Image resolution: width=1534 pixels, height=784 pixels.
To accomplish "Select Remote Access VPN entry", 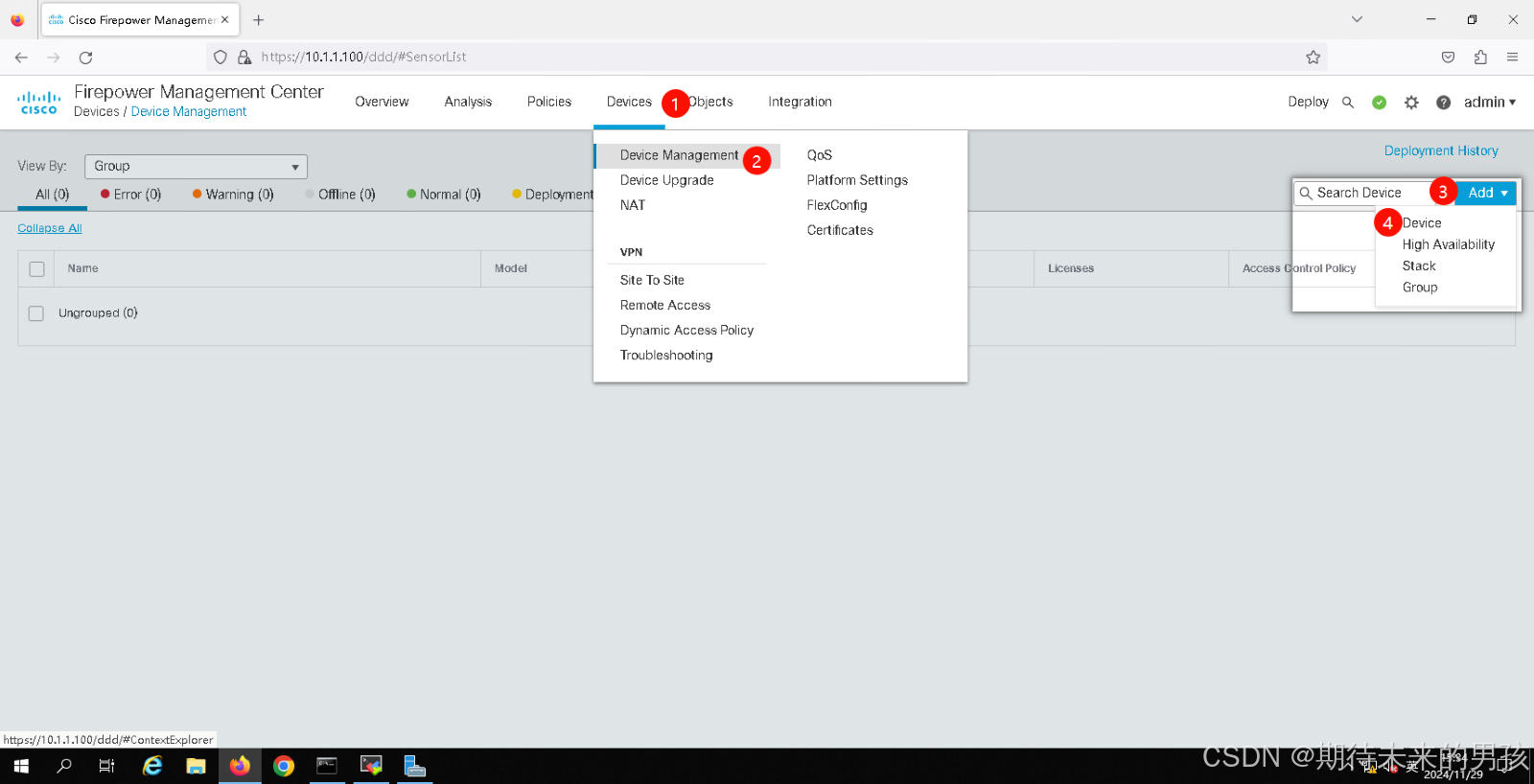I will pos(665,305).
